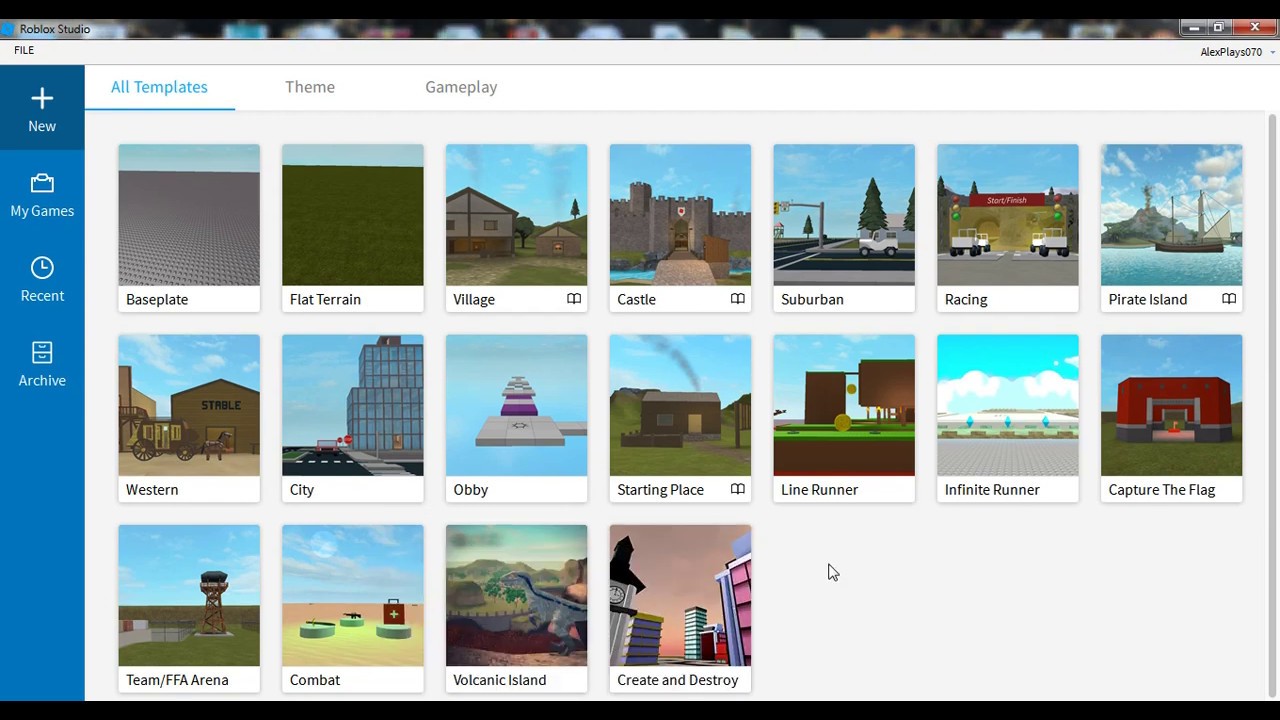1280x720 pixels.
Task: Restore down the Roblox Studio window
Action: pyautogui.click(x=1218, y=28)
